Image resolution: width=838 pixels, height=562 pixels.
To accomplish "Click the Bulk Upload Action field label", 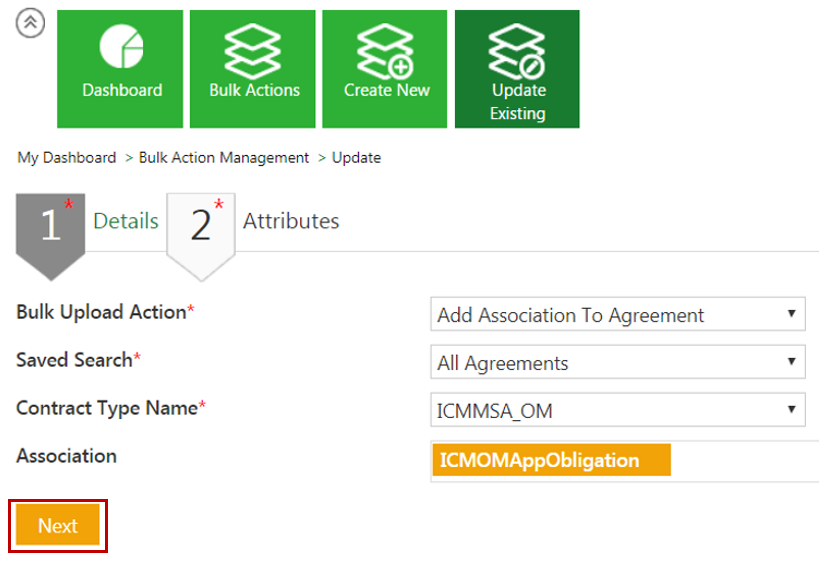I will [101, 312].
